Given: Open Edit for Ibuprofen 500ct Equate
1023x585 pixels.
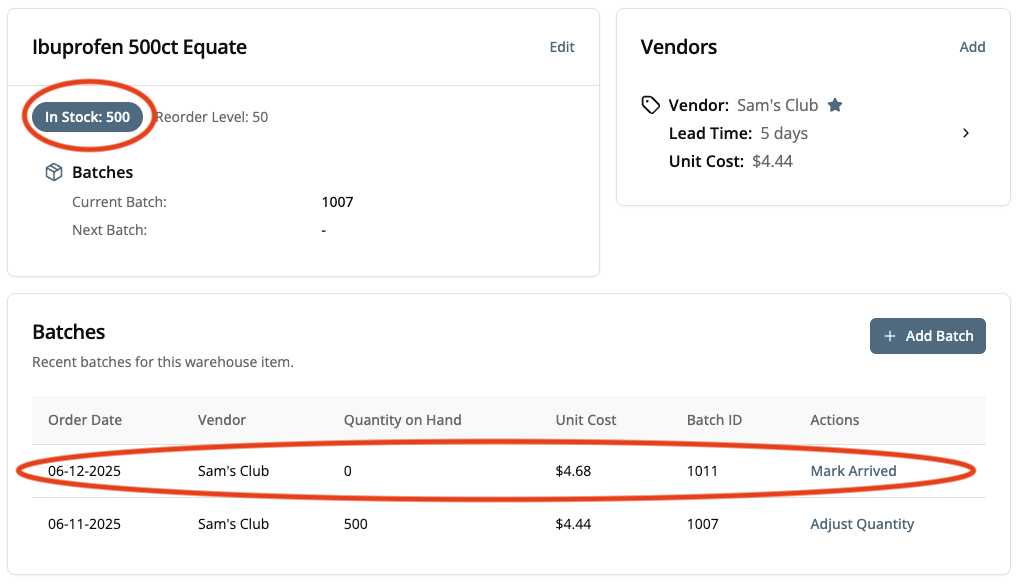Looking at the screenshot, I should point(562,47).
